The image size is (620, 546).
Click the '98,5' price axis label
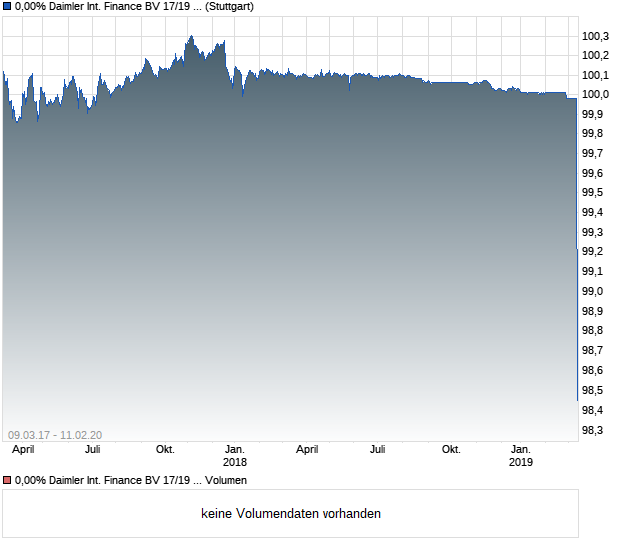(592, 391)
